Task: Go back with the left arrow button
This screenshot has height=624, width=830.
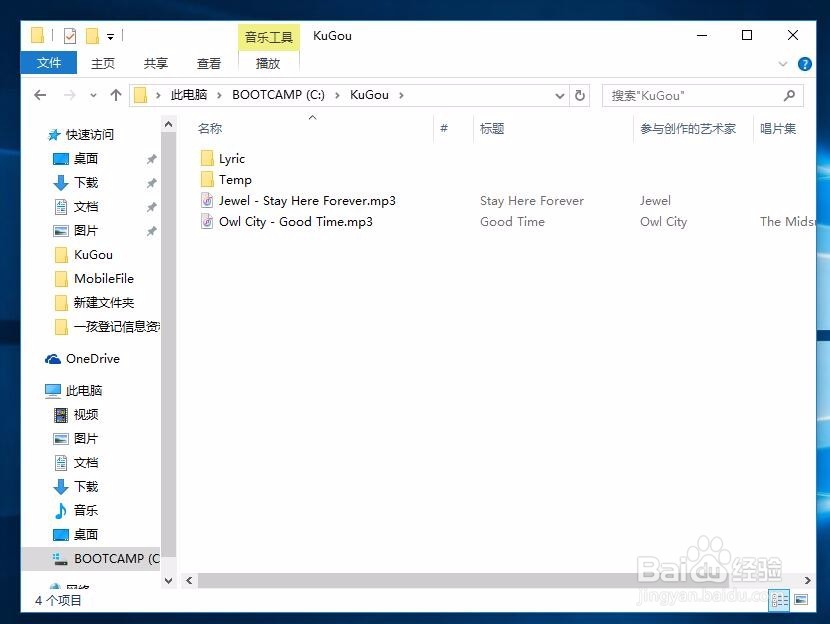Action: point(40,95)
